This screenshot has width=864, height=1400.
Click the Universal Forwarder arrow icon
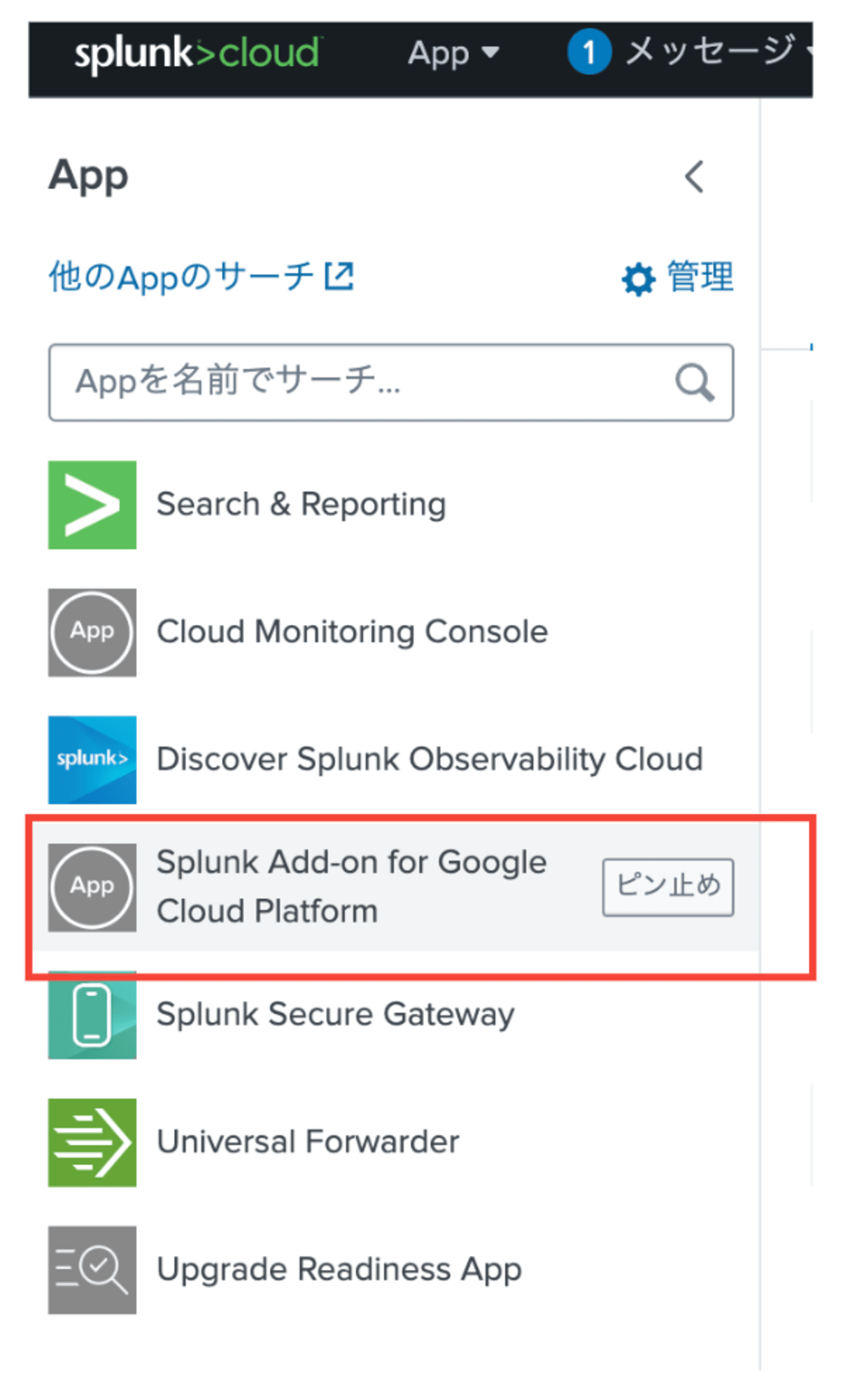(92, 1142)
